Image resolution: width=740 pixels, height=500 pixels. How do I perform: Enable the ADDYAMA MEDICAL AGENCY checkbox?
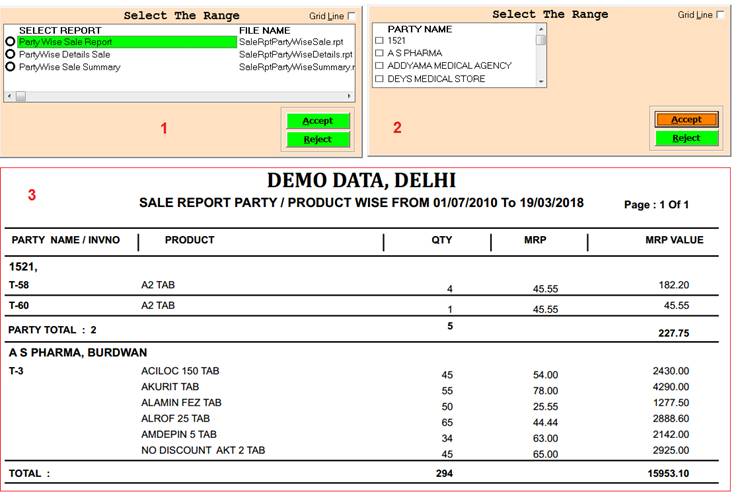[379, 66]
